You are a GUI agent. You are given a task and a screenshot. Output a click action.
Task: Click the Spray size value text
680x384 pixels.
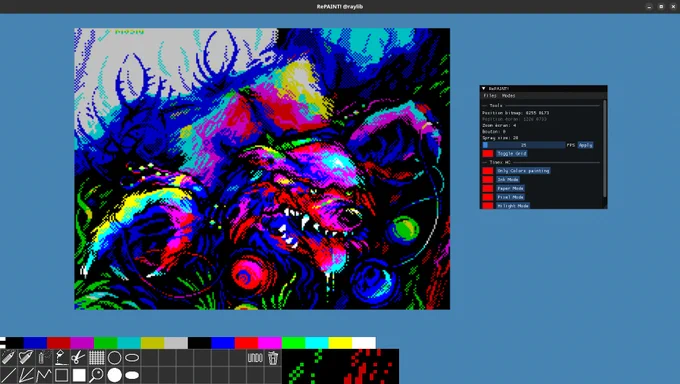pyautogui.click(x=500, y=138)
